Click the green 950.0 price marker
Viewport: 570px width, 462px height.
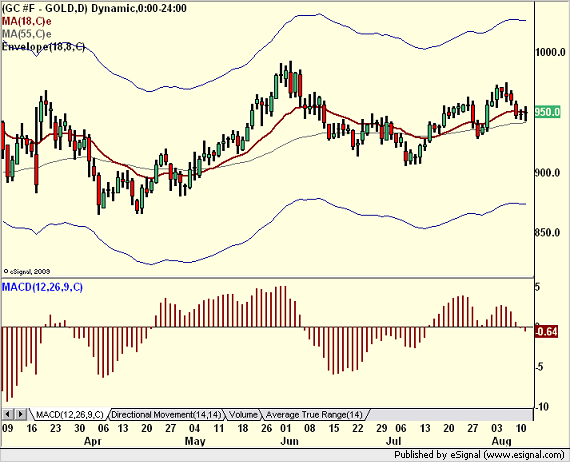(547, 112)
